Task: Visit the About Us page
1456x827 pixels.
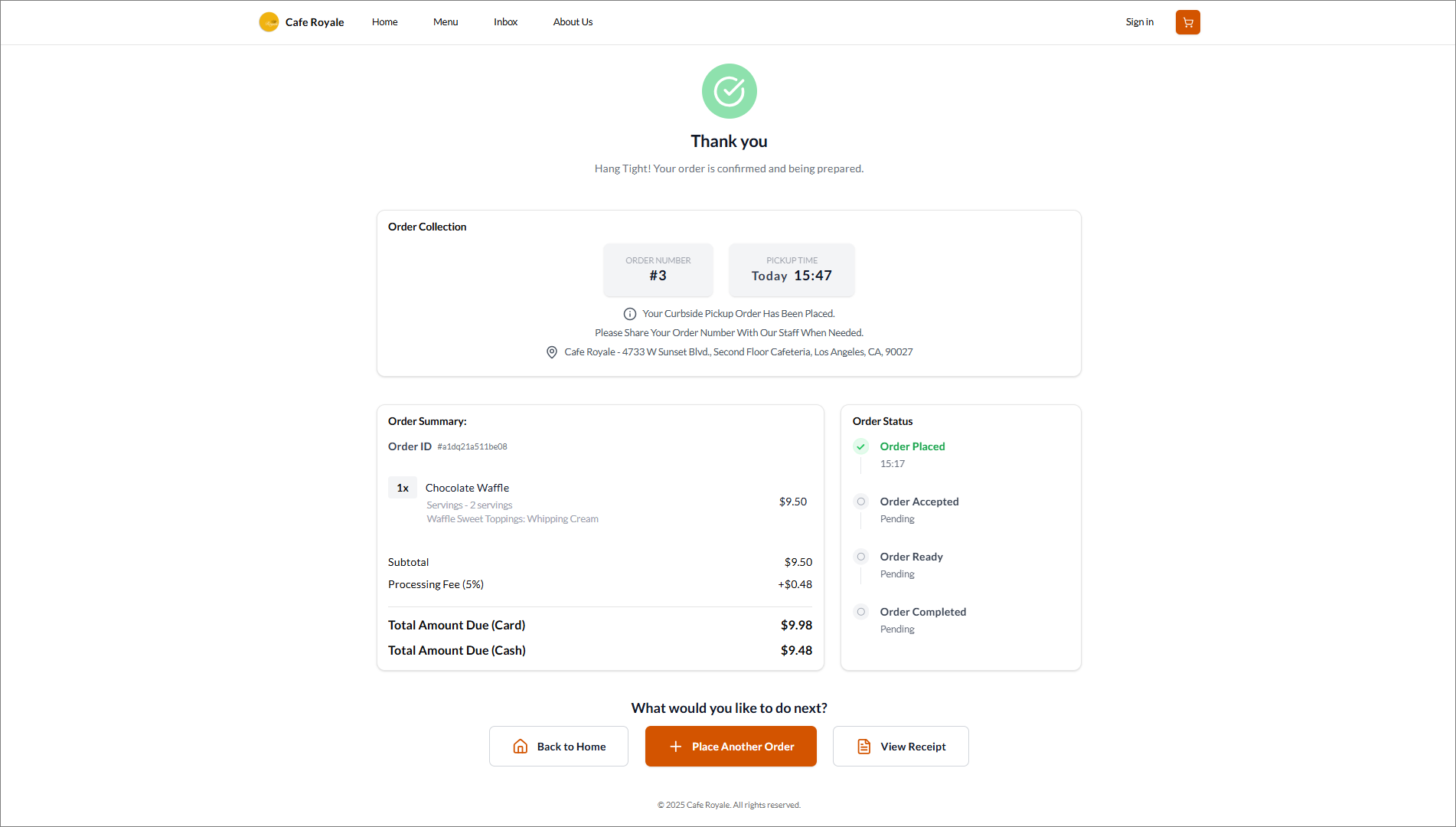Action: click(573, 22)
